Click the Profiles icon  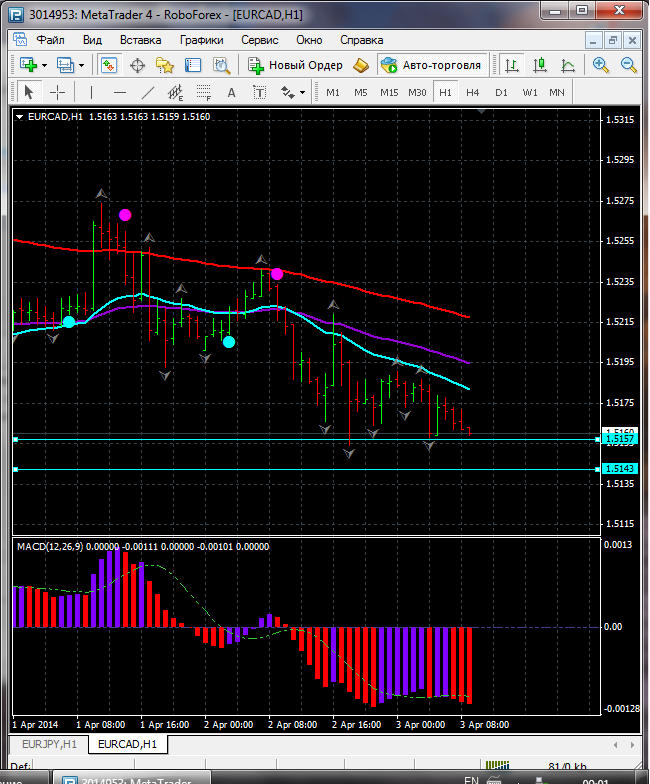66,65
